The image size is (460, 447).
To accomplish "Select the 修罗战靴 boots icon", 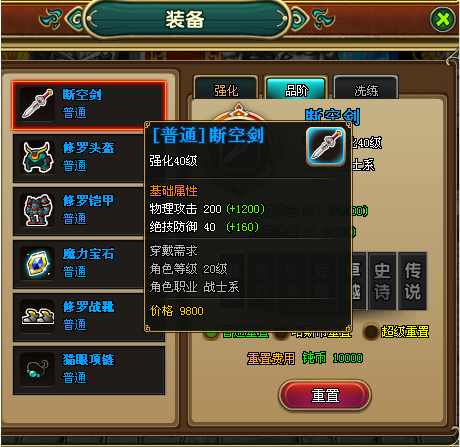I will click(37, 317).
